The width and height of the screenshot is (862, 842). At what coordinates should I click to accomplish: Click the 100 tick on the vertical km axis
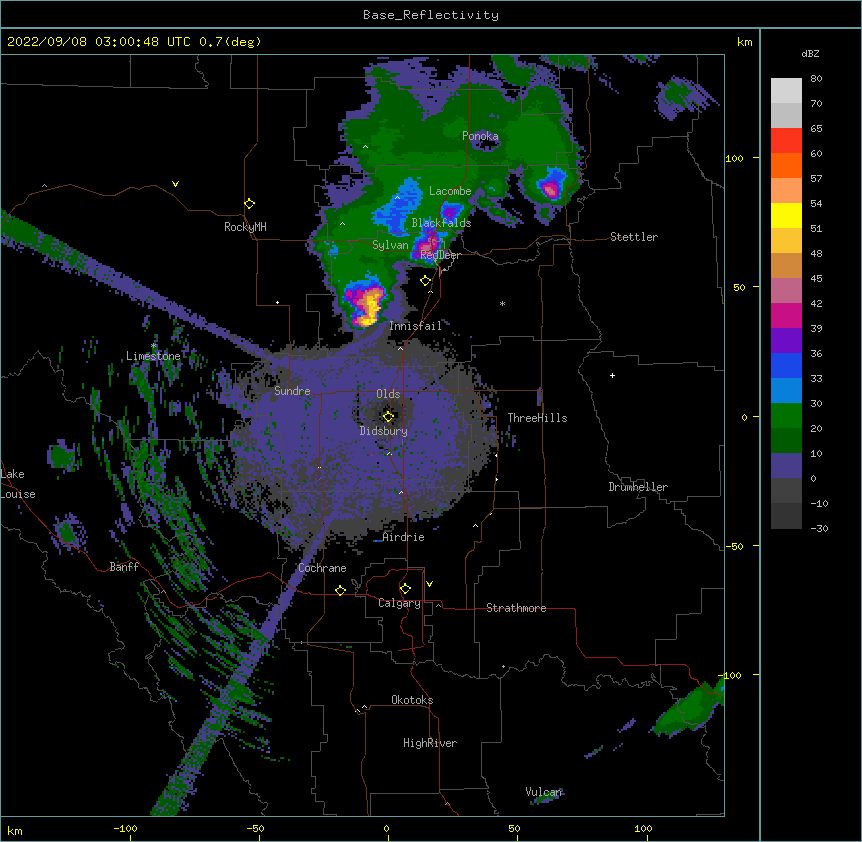coord(734,158)
